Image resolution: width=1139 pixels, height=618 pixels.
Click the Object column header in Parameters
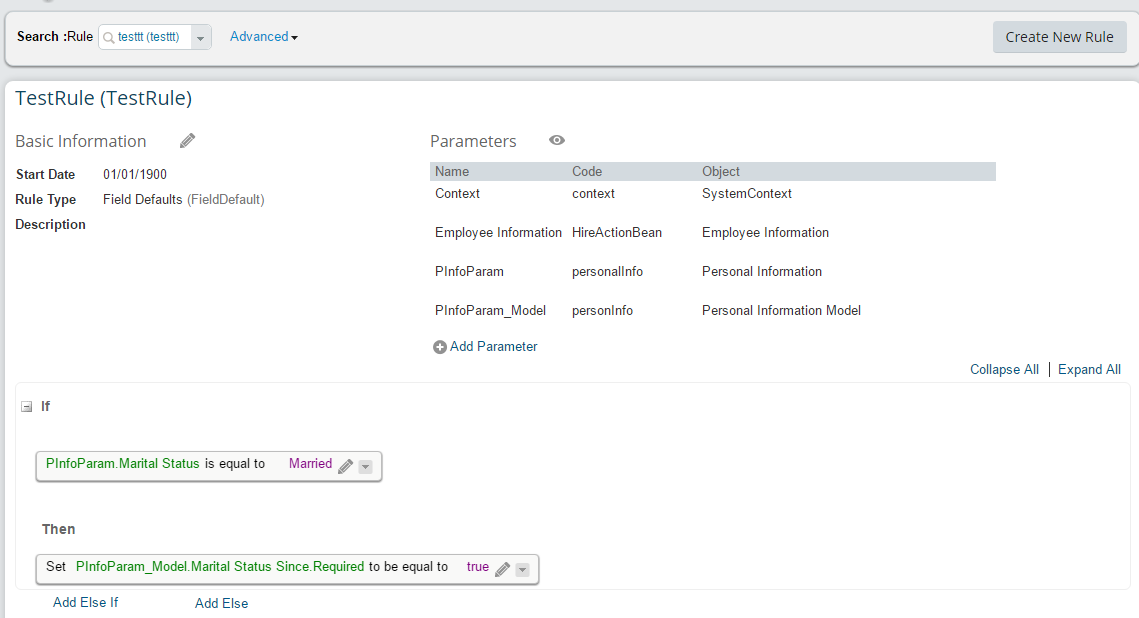tap(721, 171)
